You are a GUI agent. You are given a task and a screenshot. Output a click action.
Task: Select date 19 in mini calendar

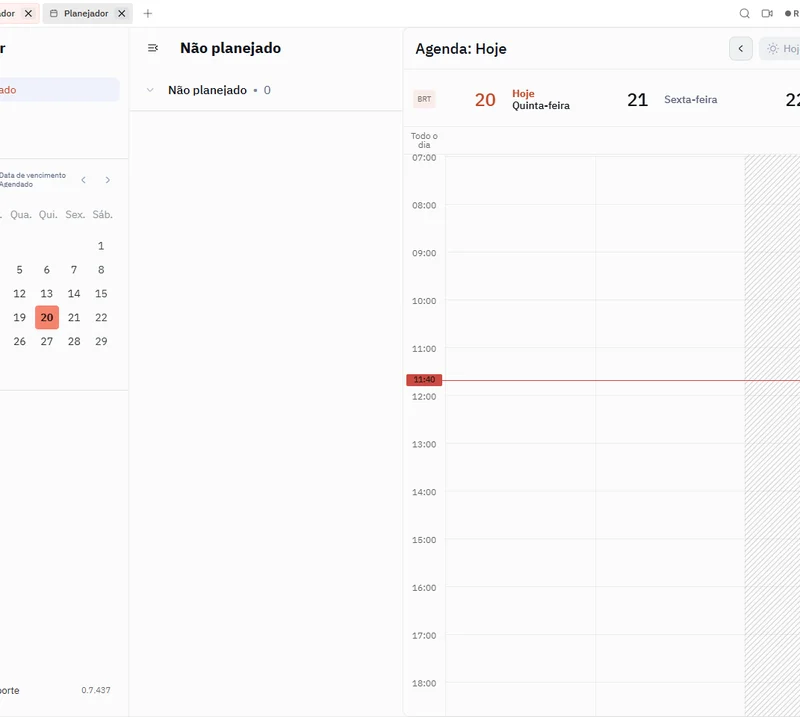click(x=19, y=317)
